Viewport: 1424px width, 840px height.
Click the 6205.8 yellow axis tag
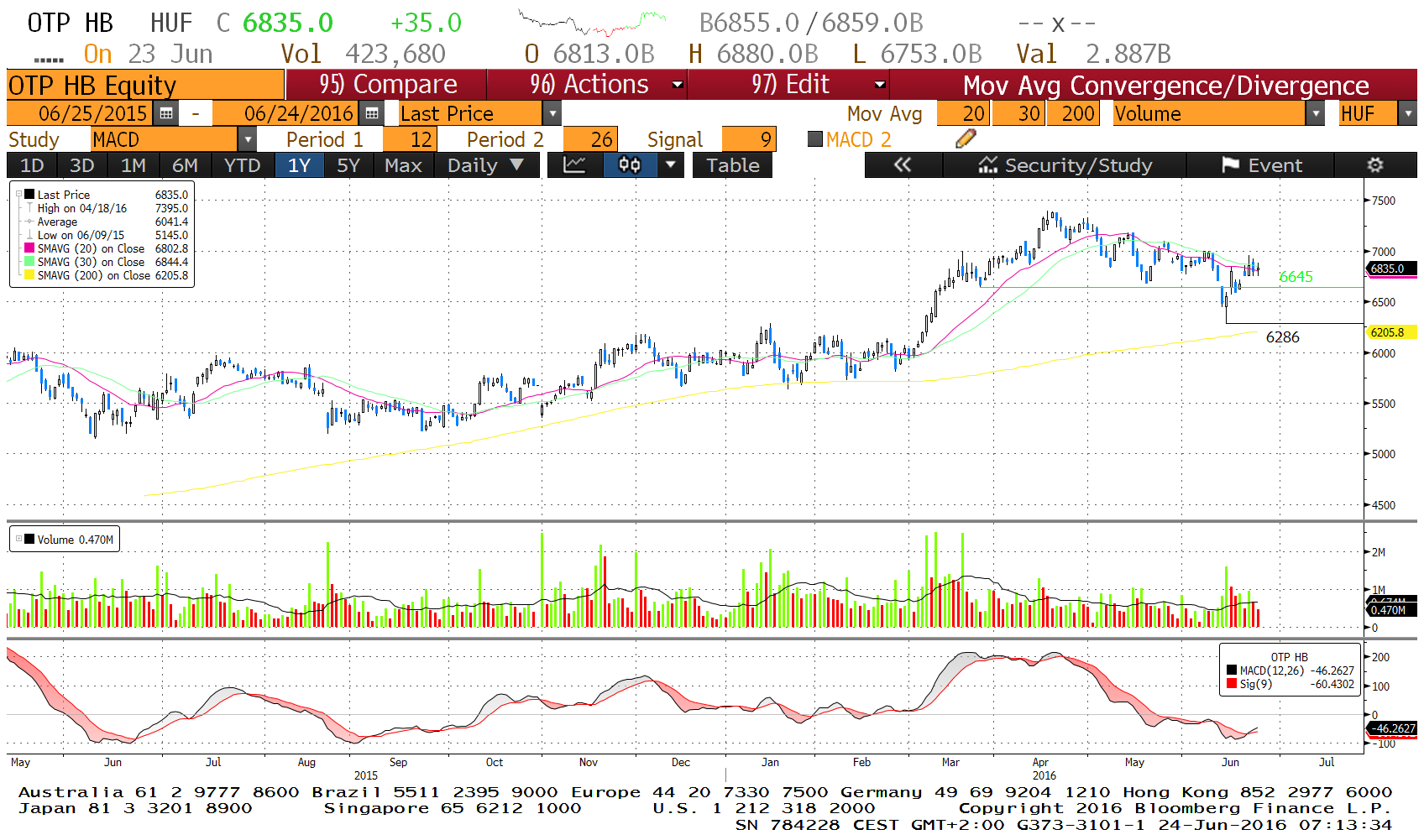click(1391, 332)
